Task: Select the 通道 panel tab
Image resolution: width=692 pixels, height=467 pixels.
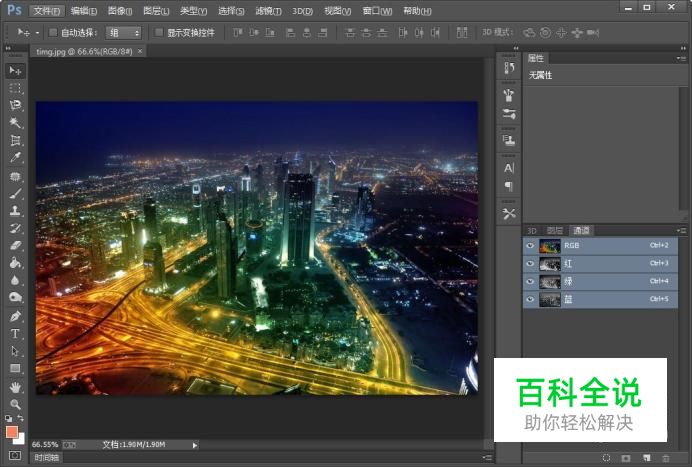Action: [581, 230]
